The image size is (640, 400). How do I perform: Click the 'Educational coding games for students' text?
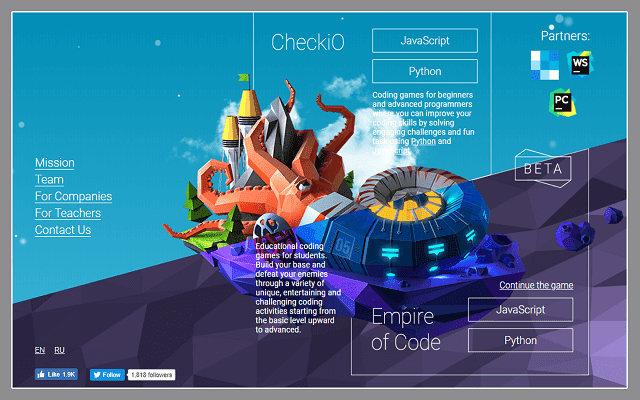click(x=297, y=288)
